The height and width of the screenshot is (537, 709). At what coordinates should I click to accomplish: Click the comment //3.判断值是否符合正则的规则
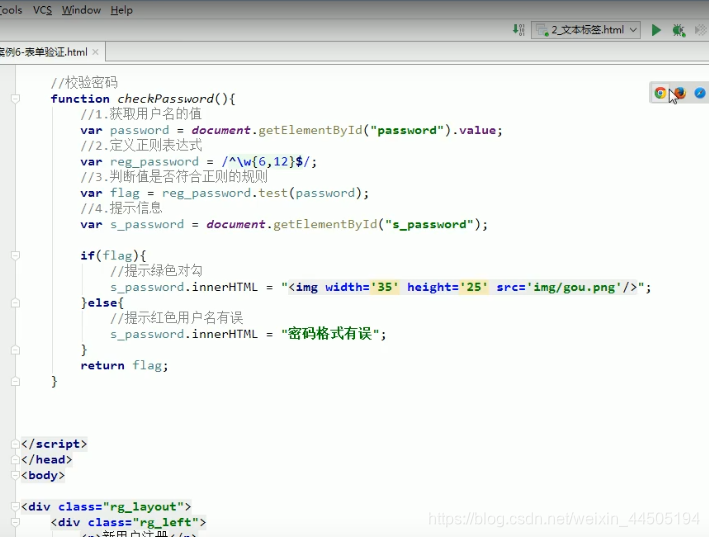(x=174, y=177)
